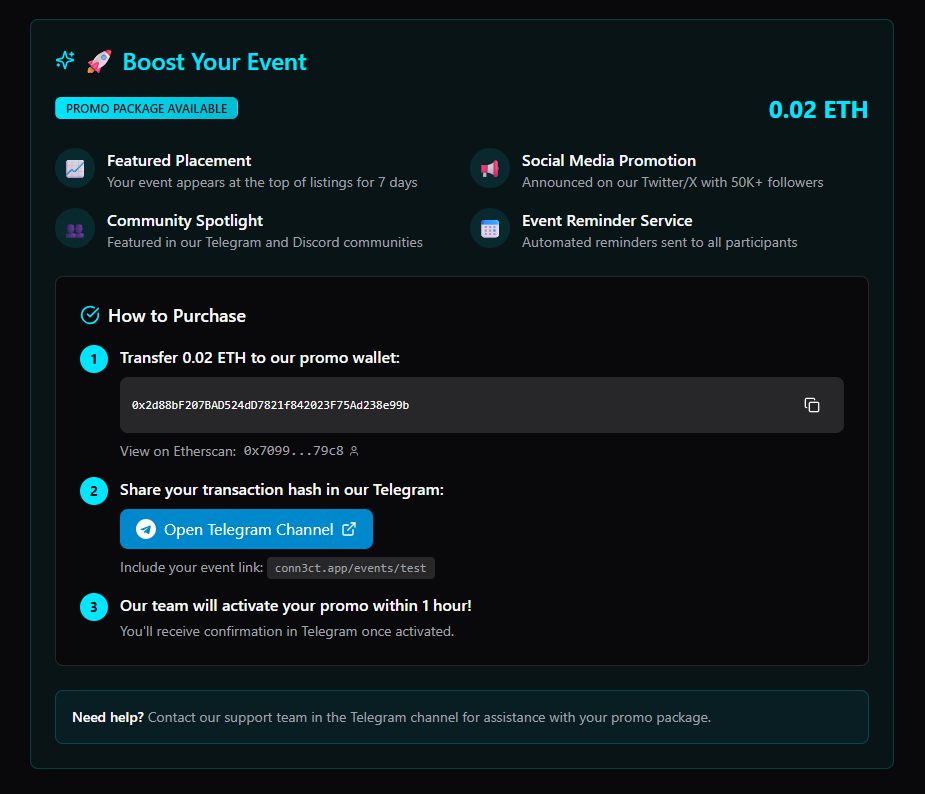Click the 0.02 ETH price label
The image size is (925, 794).
[x=818, y=110]
